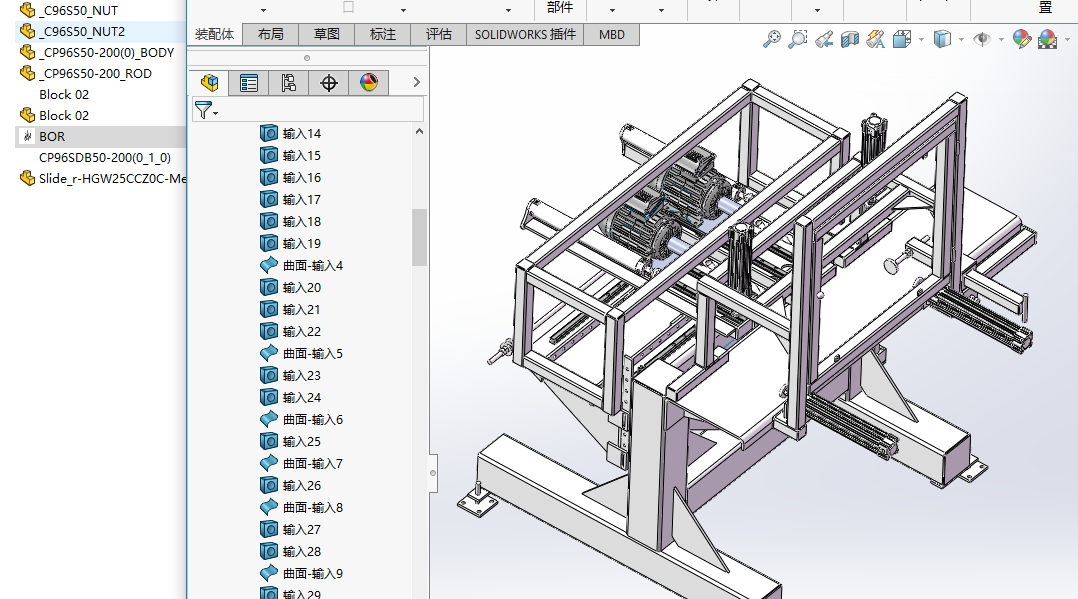
Task: Open the ConfigurationManager tab icon
Action: (x=289, y=83)
